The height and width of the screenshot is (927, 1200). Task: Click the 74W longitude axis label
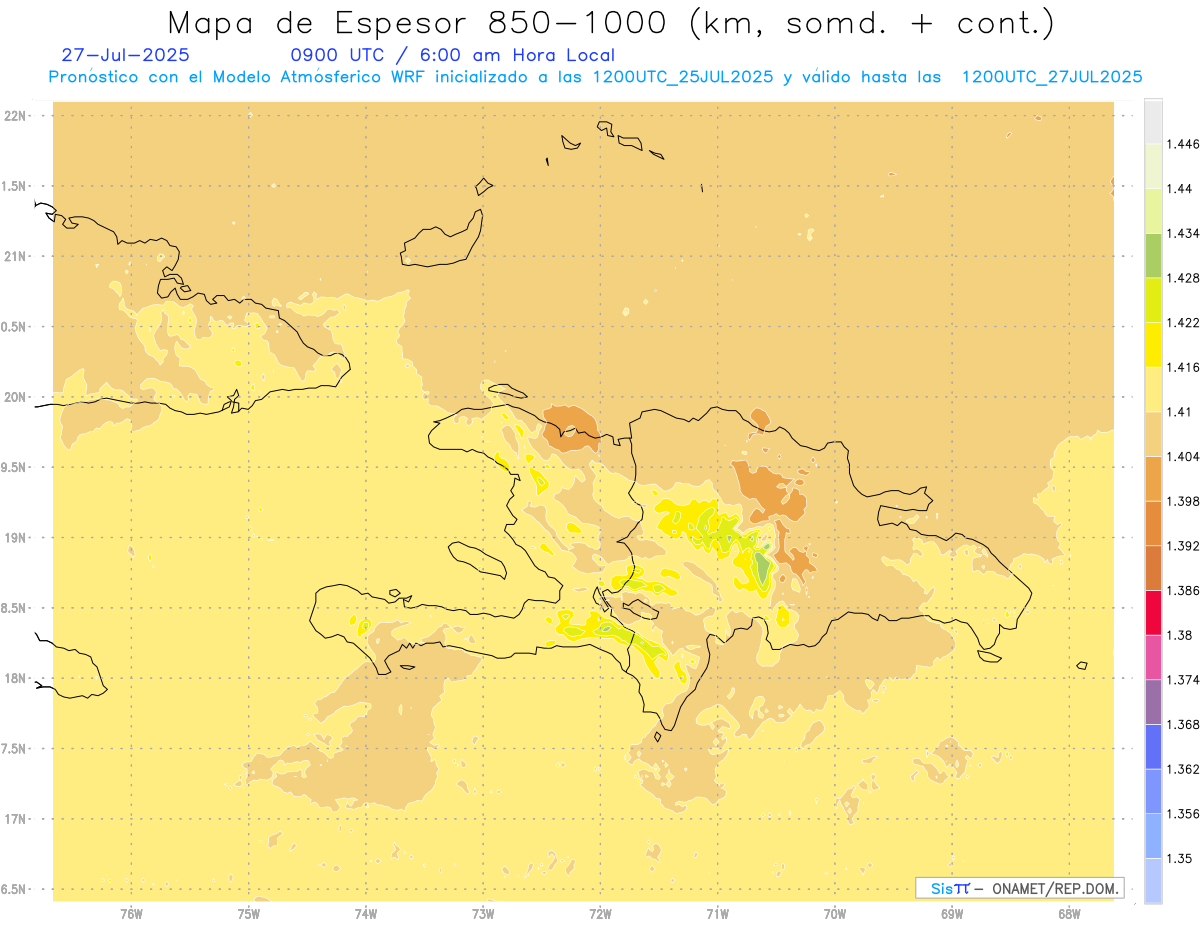pos(366,914)
